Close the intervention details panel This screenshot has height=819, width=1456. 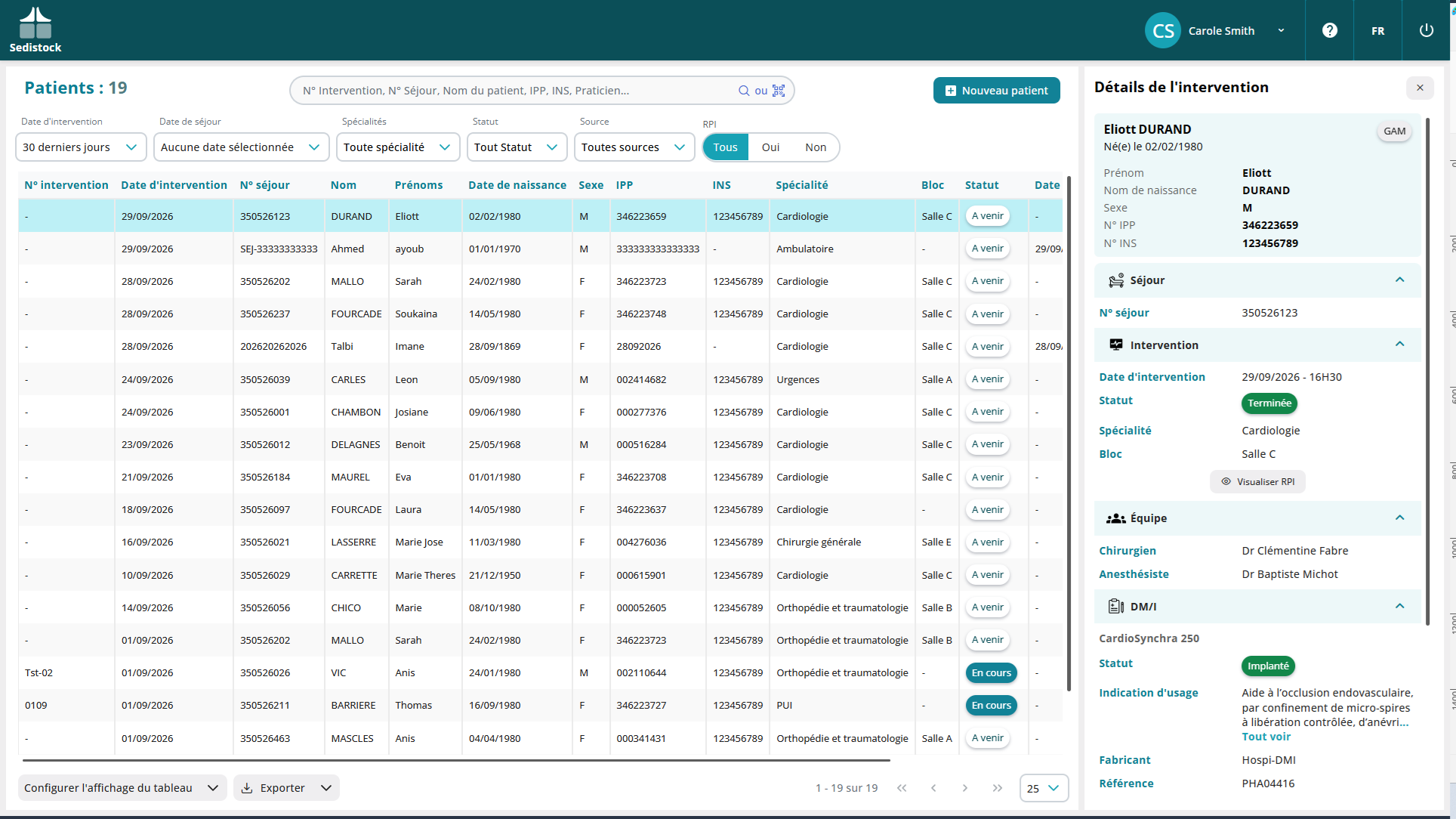coord(1420,88)
